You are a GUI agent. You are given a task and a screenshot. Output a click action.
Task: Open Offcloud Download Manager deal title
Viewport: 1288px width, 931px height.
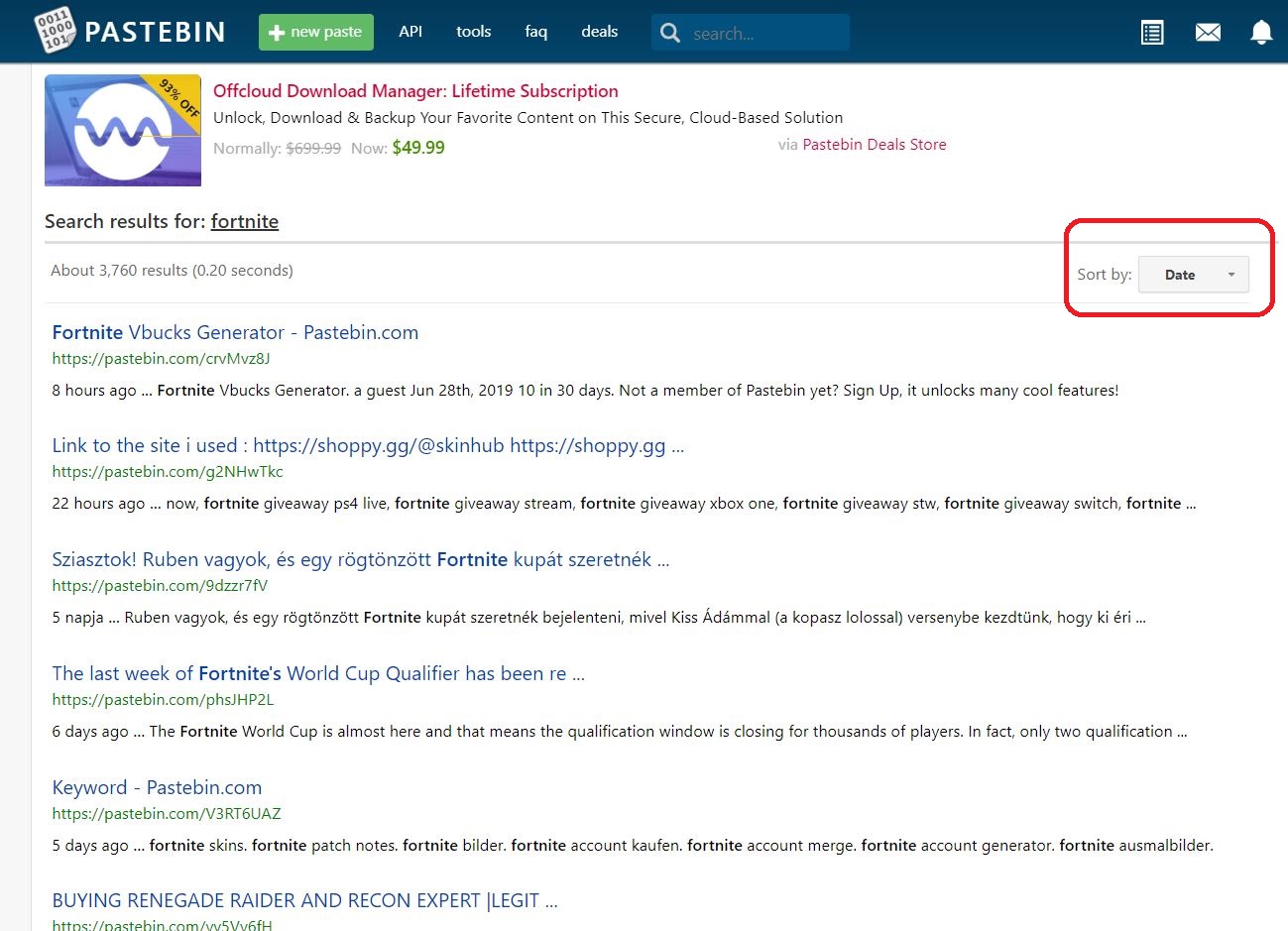pos(415,91)
